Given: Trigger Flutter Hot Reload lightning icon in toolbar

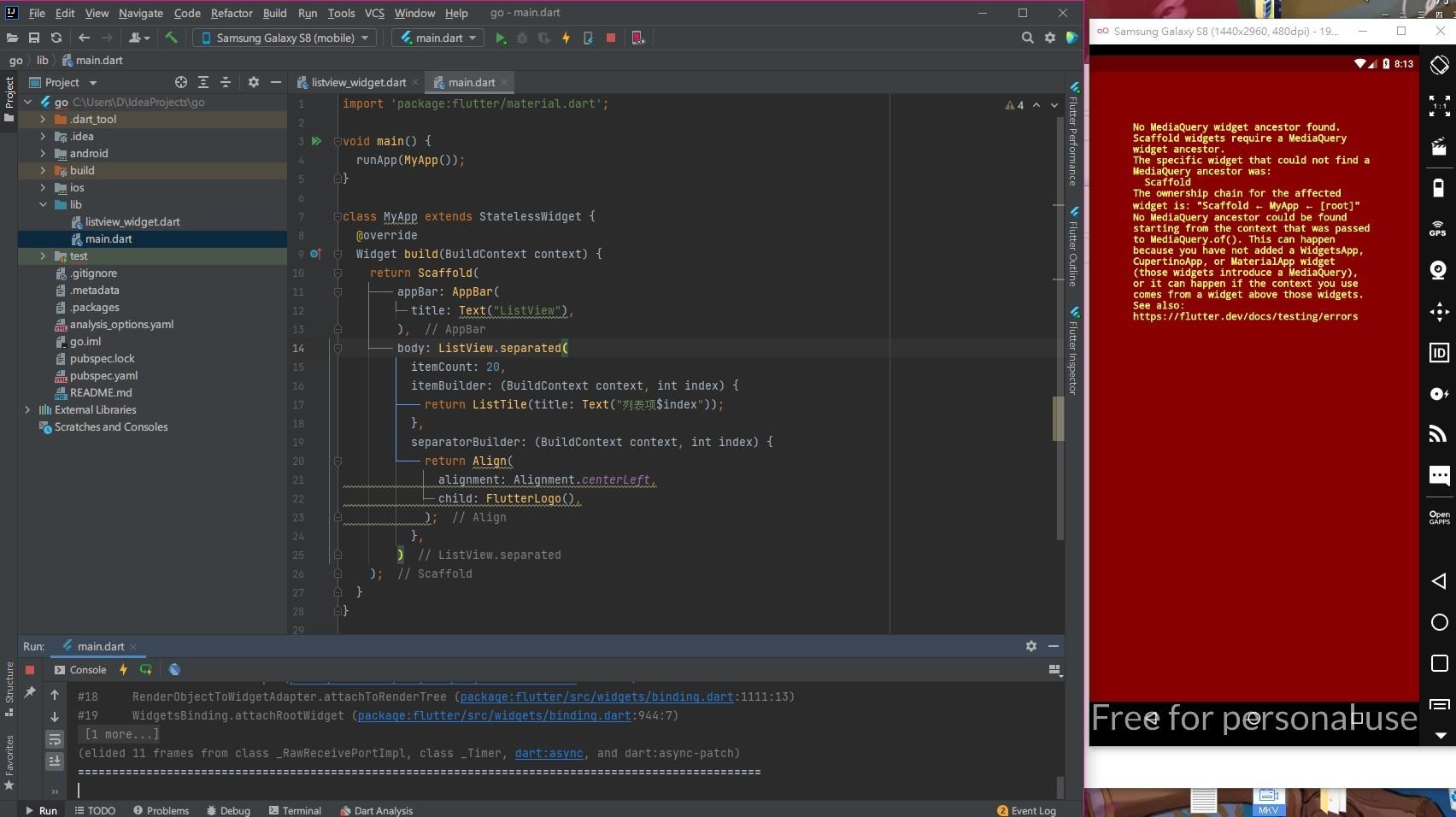Looking at the screenshot, I should pos(566,38).
